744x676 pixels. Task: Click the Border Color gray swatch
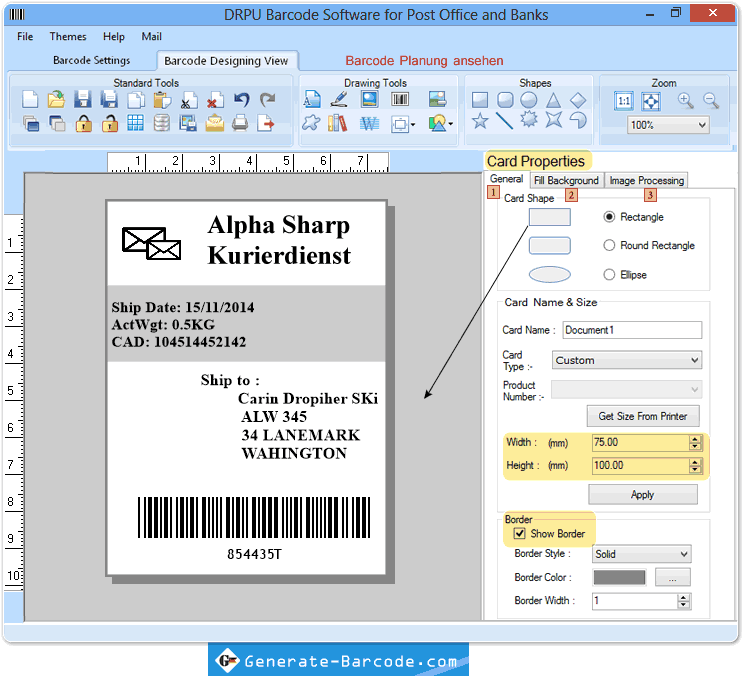tap(619, 577)
